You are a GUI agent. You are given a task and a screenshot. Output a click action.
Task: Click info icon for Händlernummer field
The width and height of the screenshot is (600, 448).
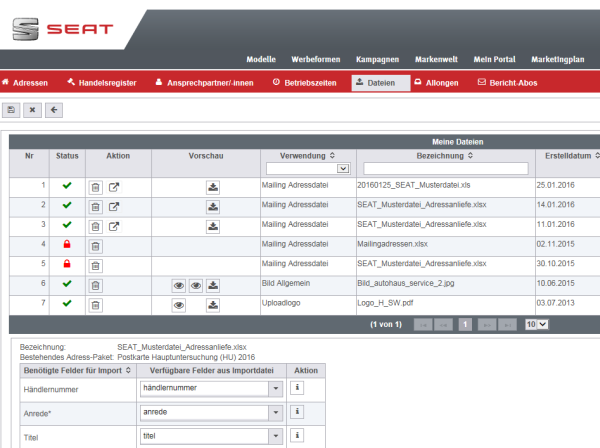(297, 388)
